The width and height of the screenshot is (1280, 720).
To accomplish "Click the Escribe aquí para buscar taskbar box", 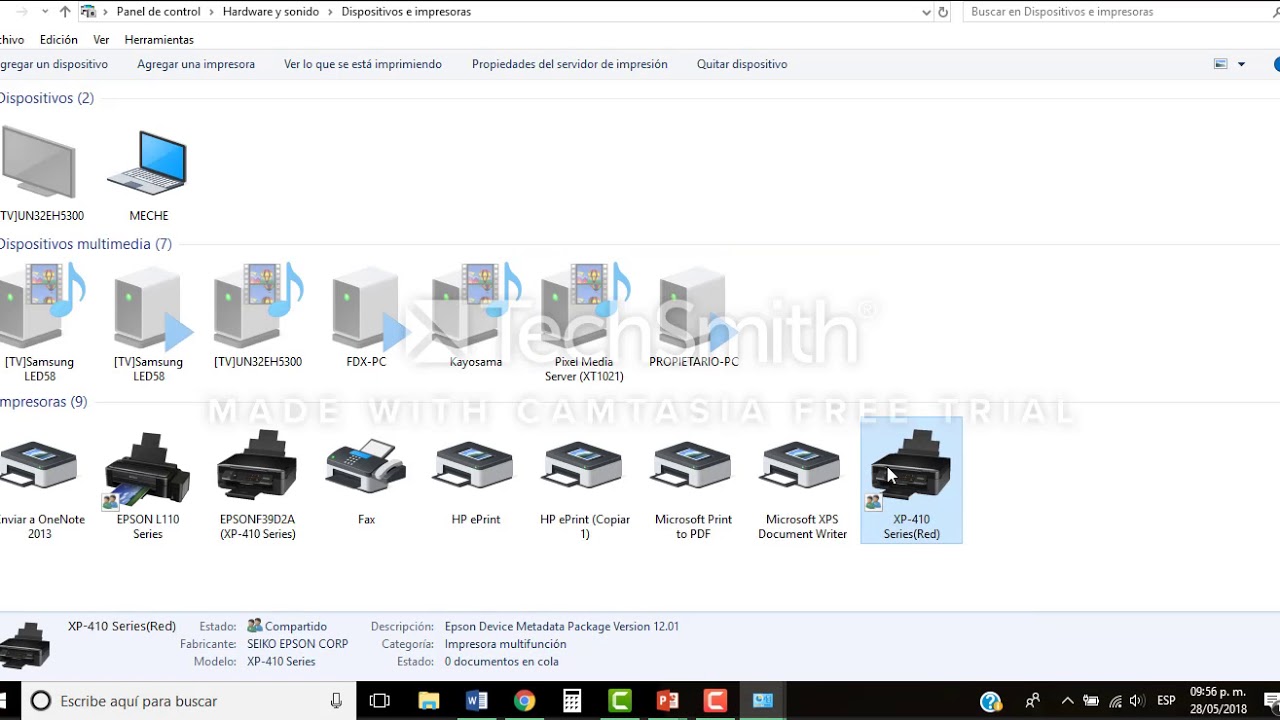I will pyautogui.click(x=188, y=701).
